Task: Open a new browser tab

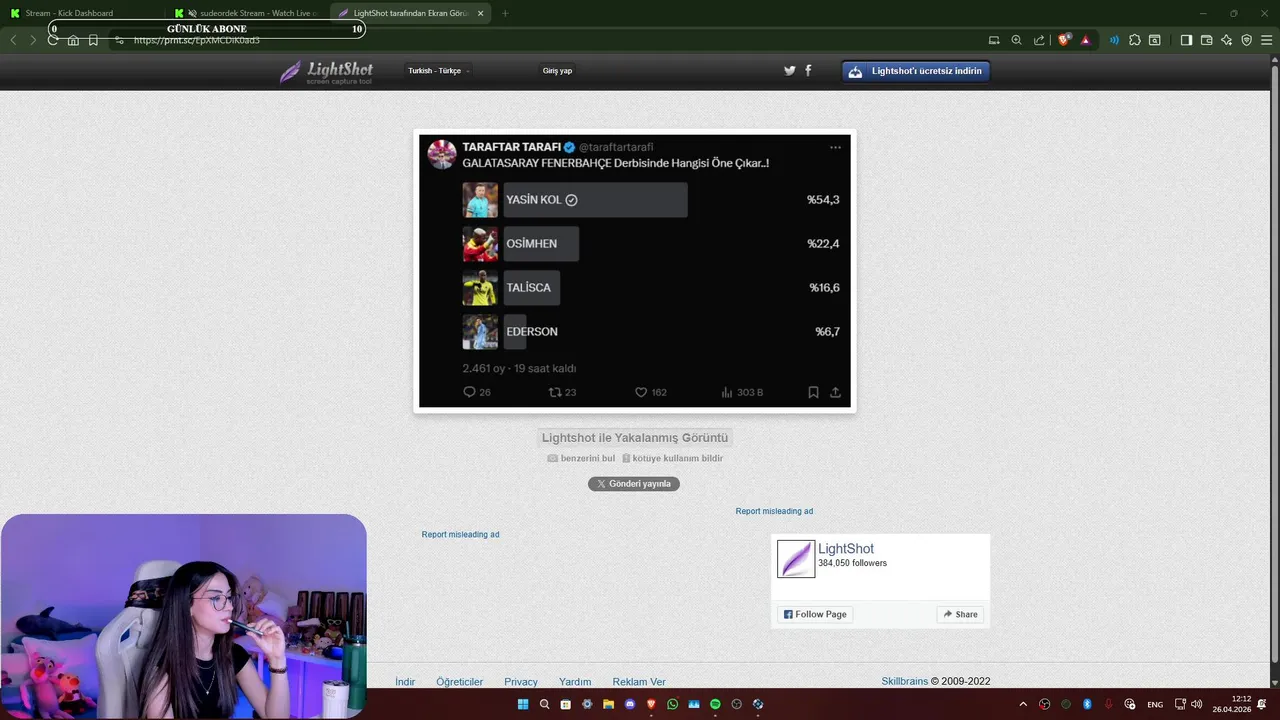Action: 504,13
